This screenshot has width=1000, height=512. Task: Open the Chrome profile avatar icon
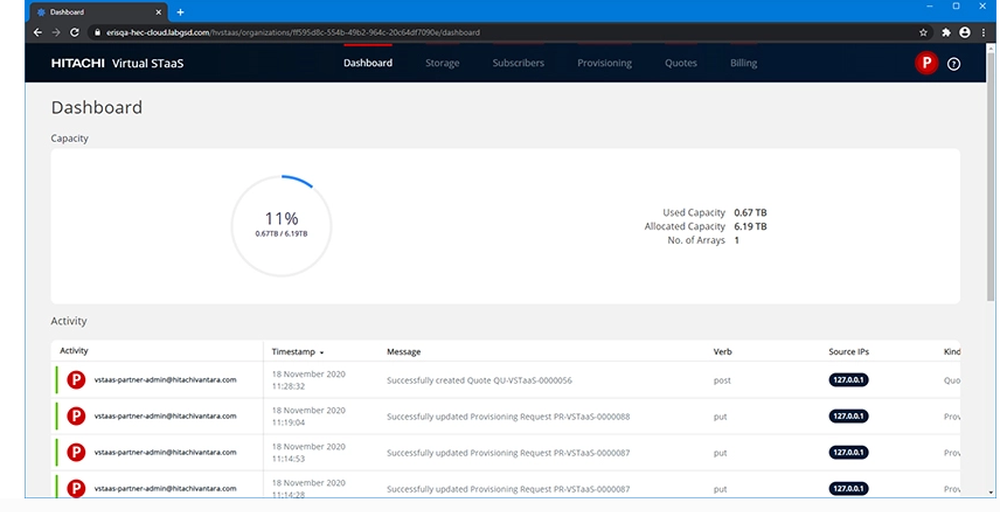[965, 33]
